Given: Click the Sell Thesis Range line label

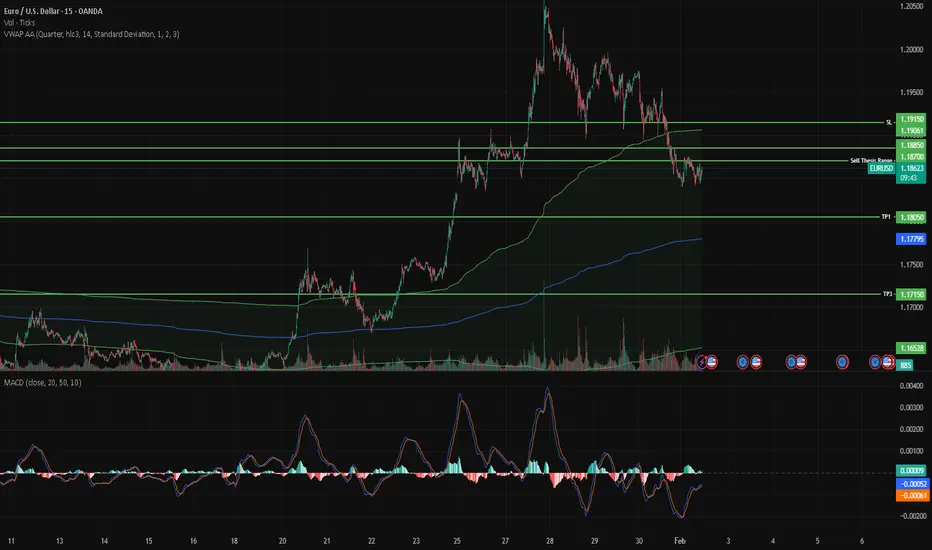Looking at the screenshot, I should tap(871, 161).
